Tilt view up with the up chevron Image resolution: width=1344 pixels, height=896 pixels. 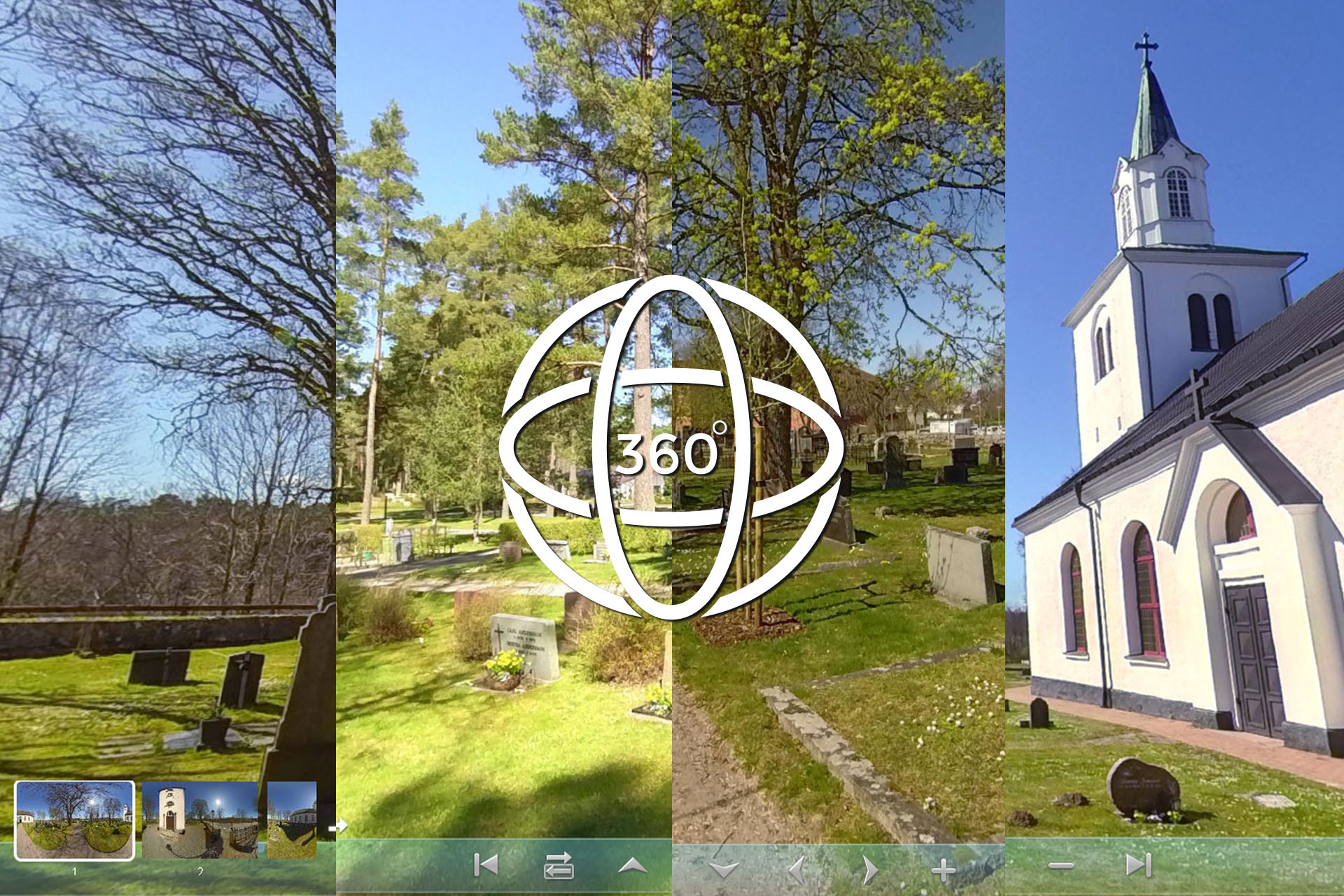click(x=633, y=866)
